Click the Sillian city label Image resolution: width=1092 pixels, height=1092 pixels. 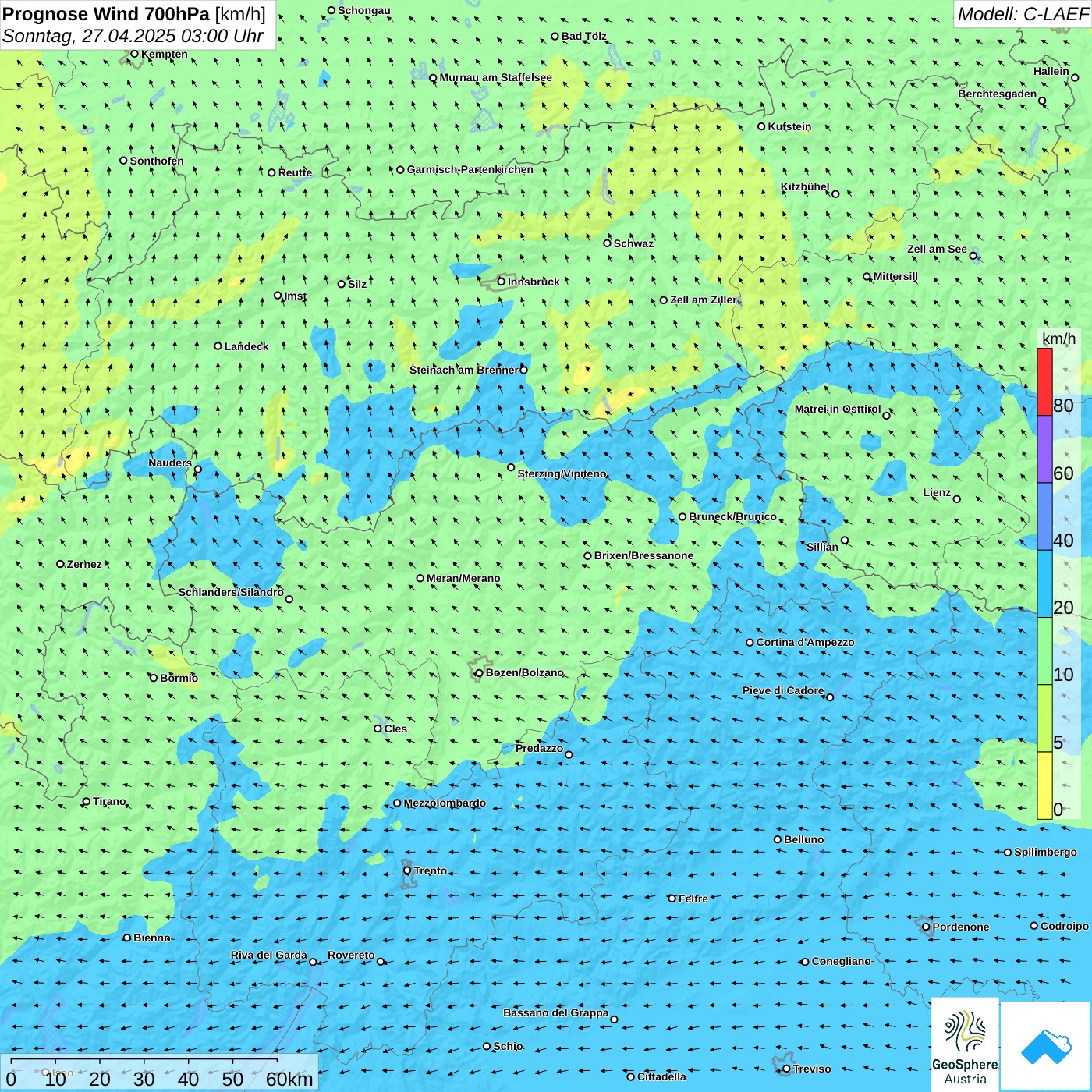pos(822,547)
